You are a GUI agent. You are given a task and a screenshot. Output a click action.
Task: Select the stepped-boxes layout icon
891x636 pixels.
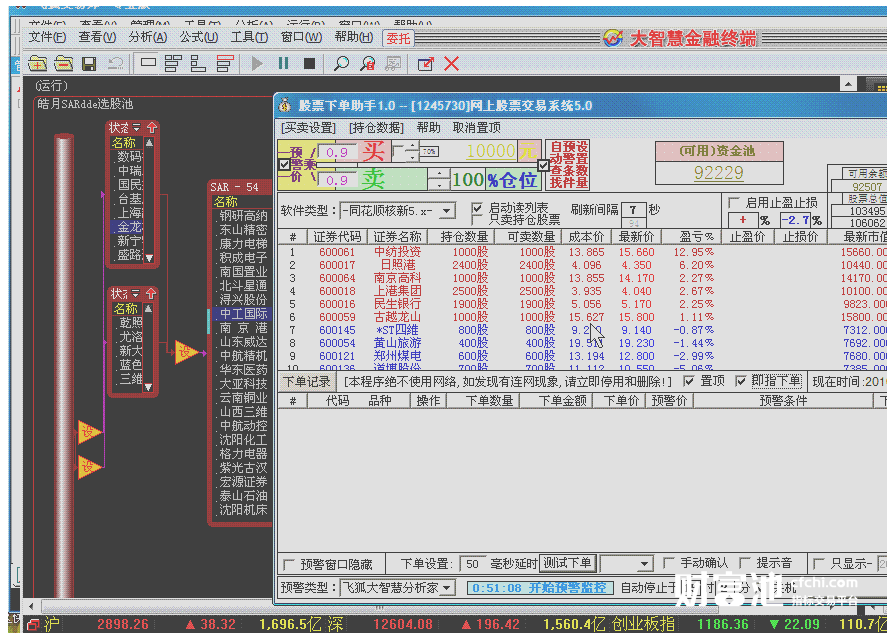pos(198,64)
